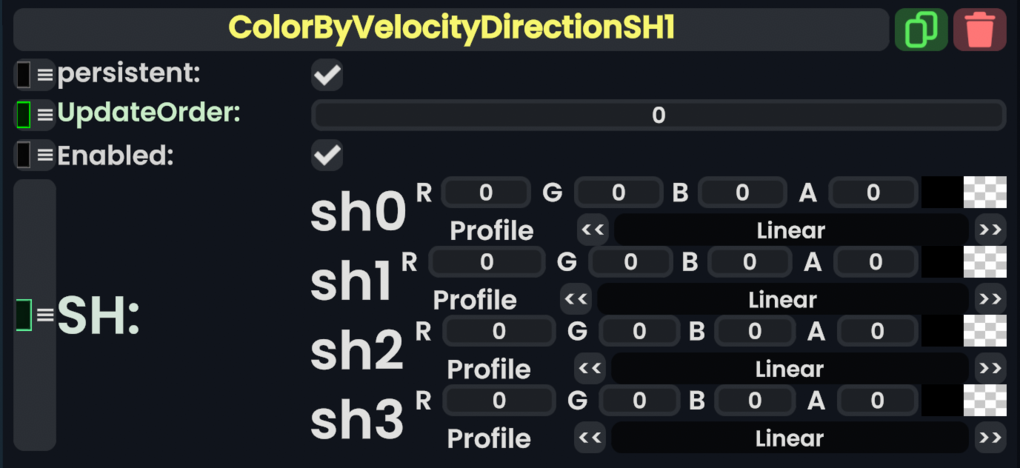This screenshot has height=468, width=1020.
Task: Click the green handle icon beside UpdateOrder
Action: [34, 115]
